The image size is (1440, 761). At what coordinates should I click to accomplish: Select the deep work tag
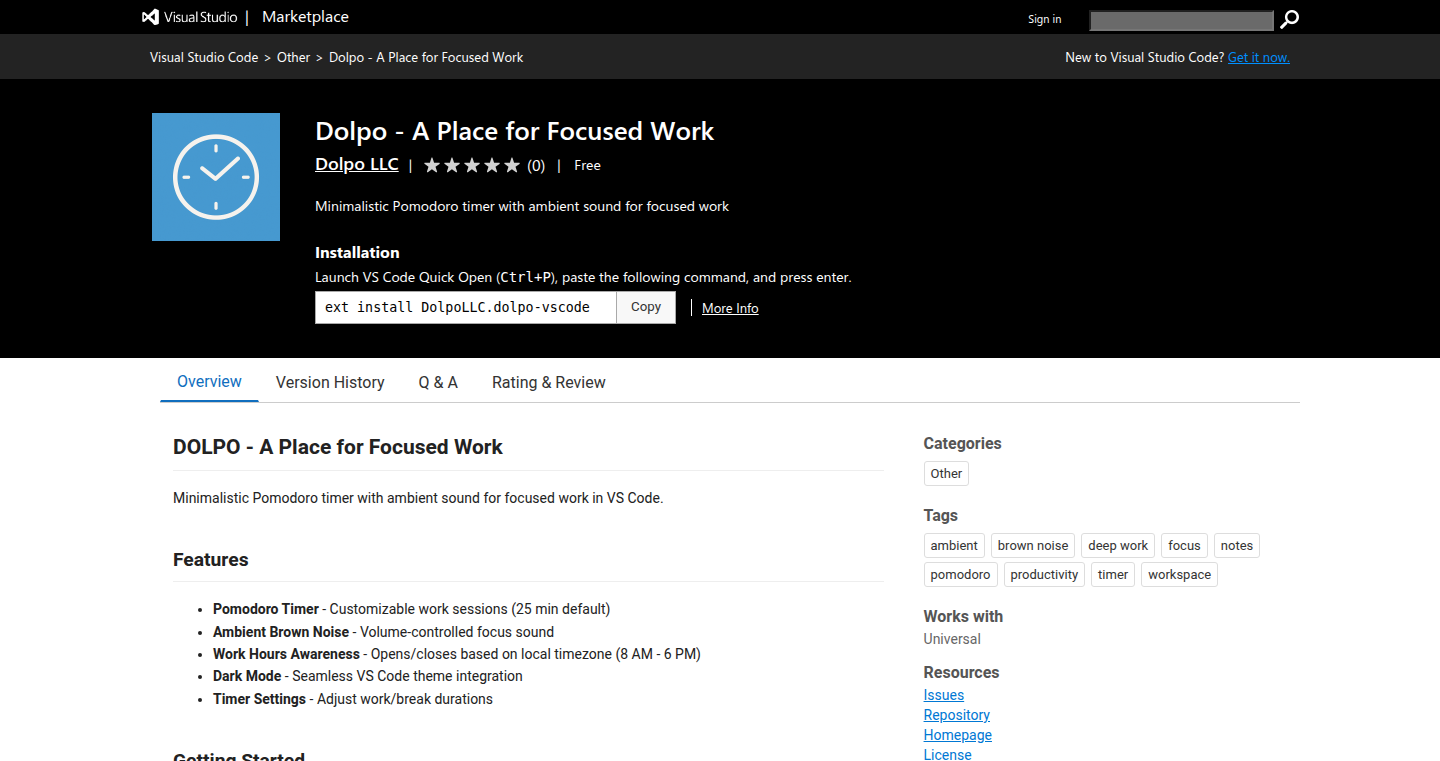click(1118, 546)
